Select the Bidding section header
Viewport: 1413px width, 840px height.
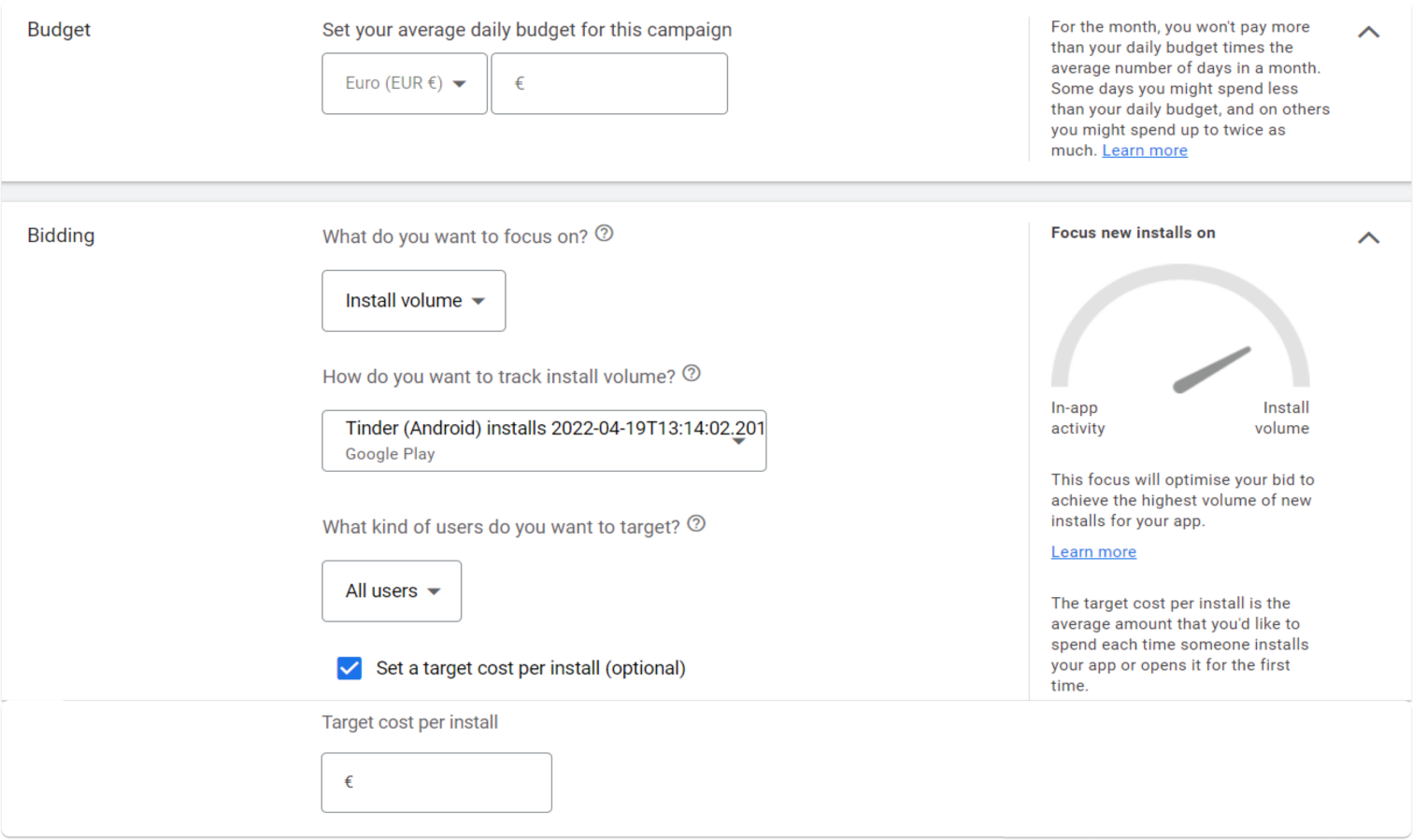pyautogui.click(x=60, y=235)
